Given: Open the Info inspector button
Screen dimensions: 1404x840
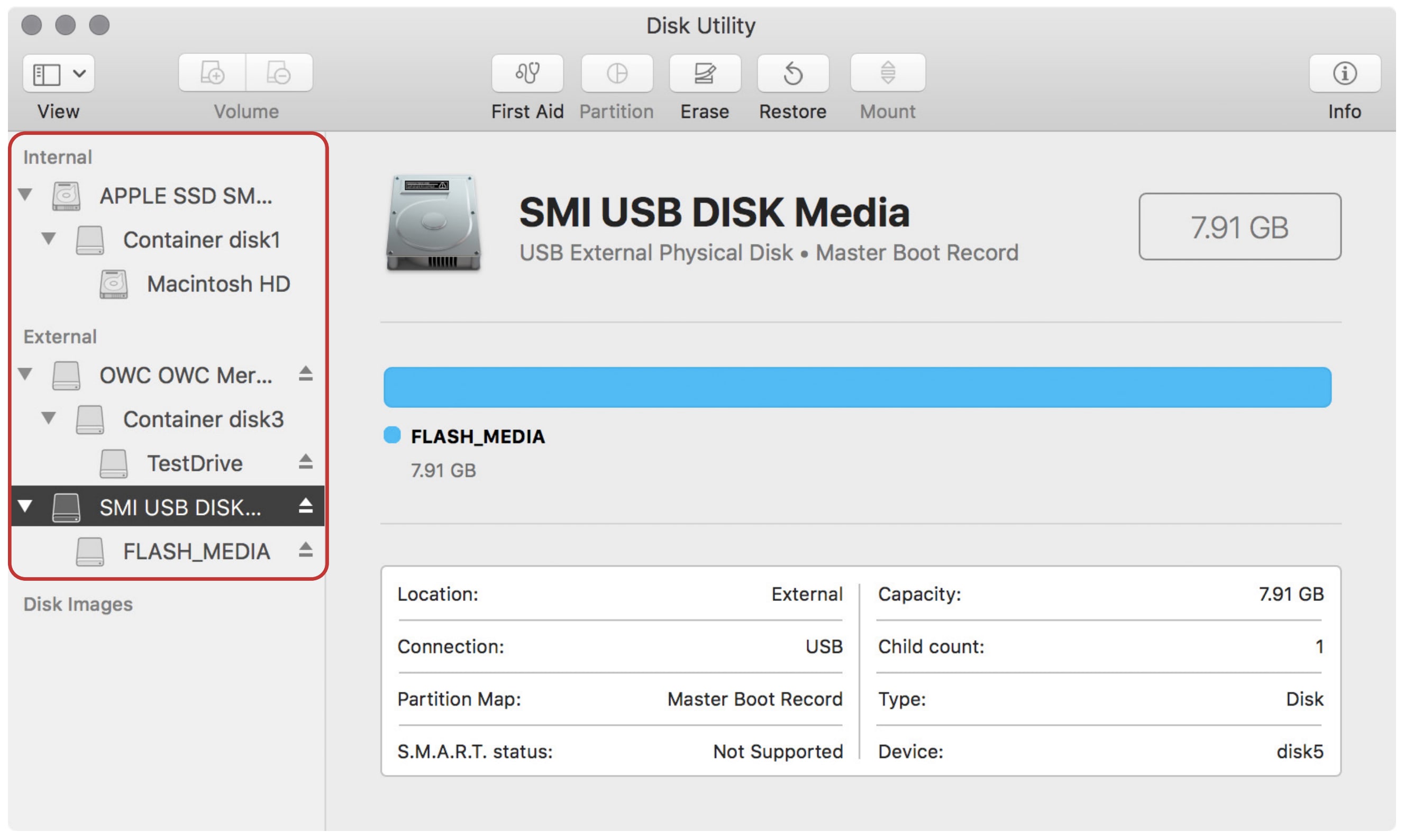Looking at the screenshot, I should coord(1344,73).
